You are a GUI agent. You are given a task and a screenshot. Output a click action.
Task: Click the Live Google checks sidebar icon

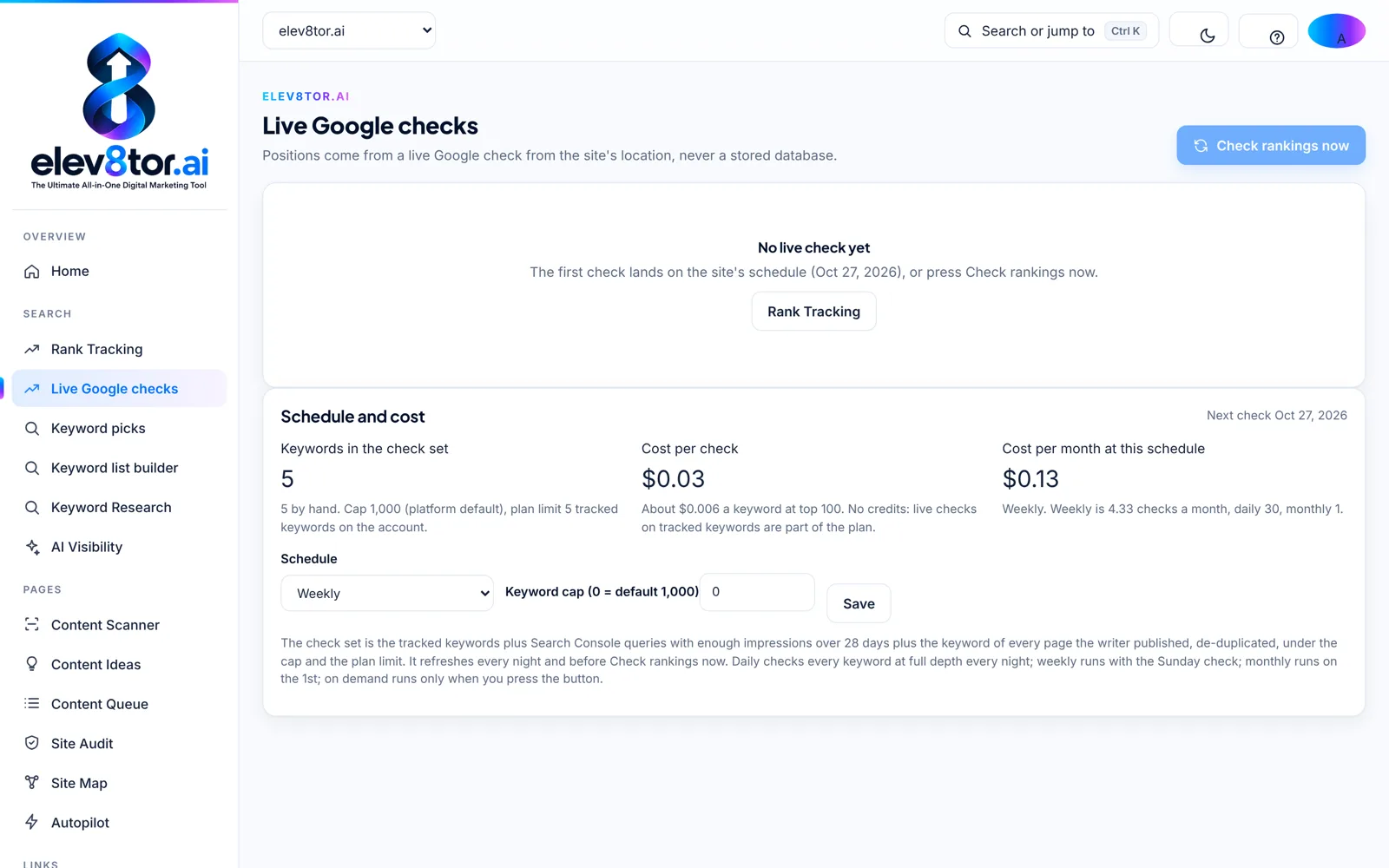pyautogui.click(x=32, y=389)
